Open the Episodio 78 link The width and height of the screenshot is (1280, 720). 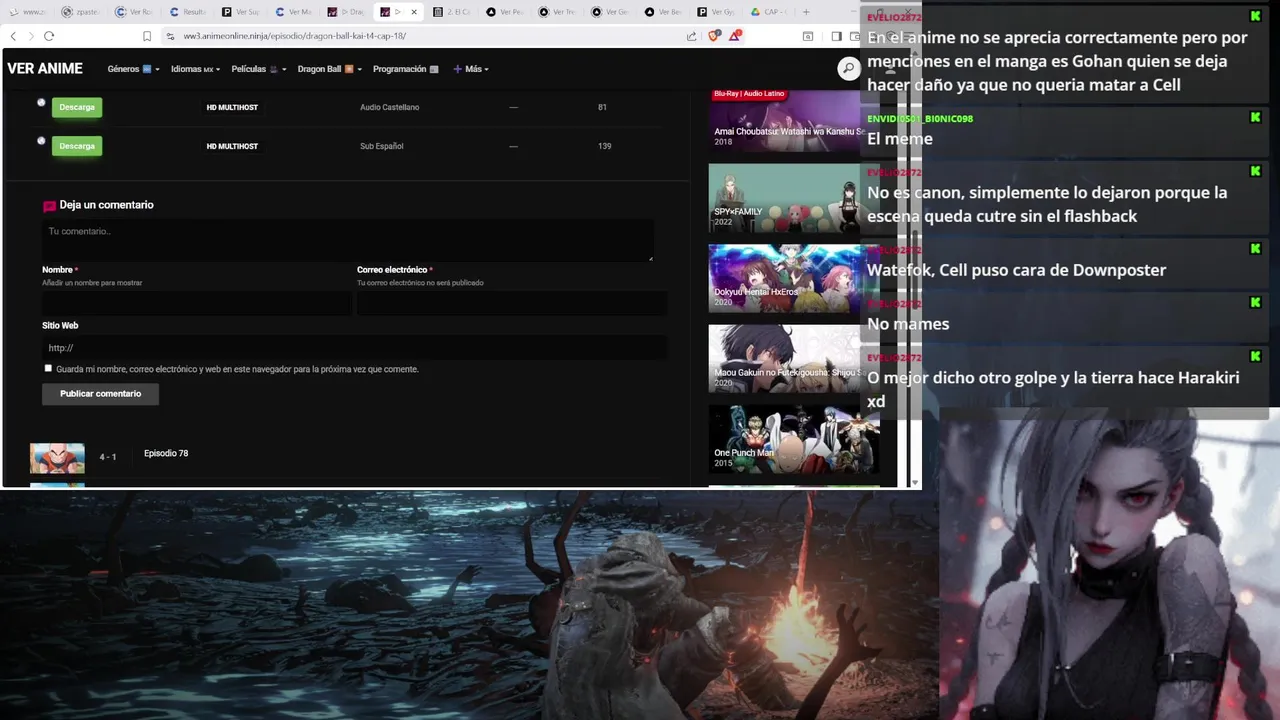(x=166, y=453)
